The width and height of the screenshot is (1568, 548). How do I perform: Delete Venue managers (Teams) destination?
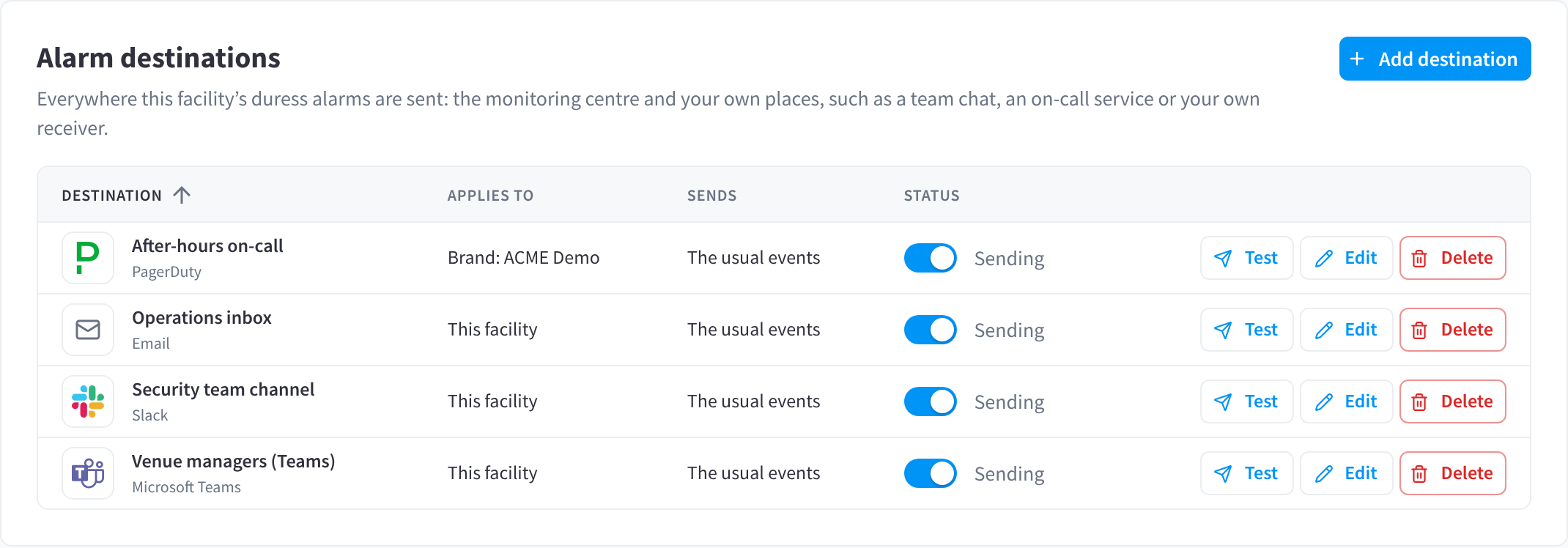tap(1452, 473)
